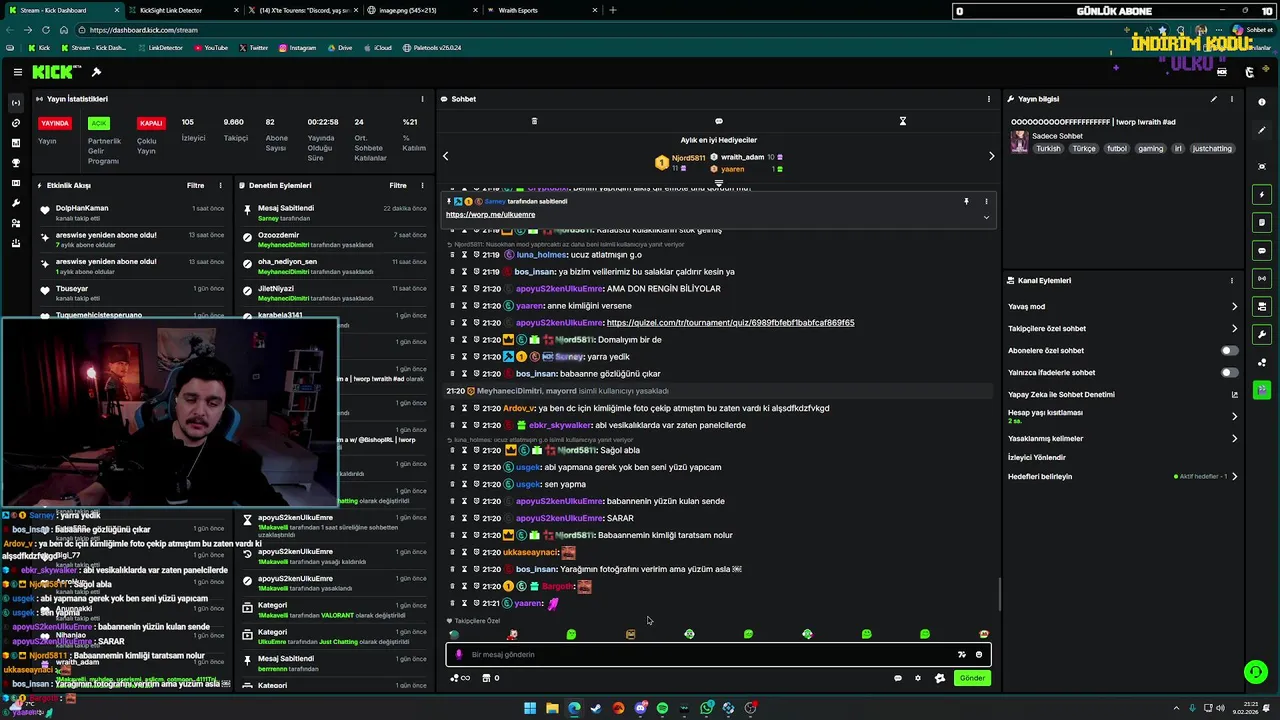Click the chat scrollbar
1280x720 pixels.
tap(1000, 596)
